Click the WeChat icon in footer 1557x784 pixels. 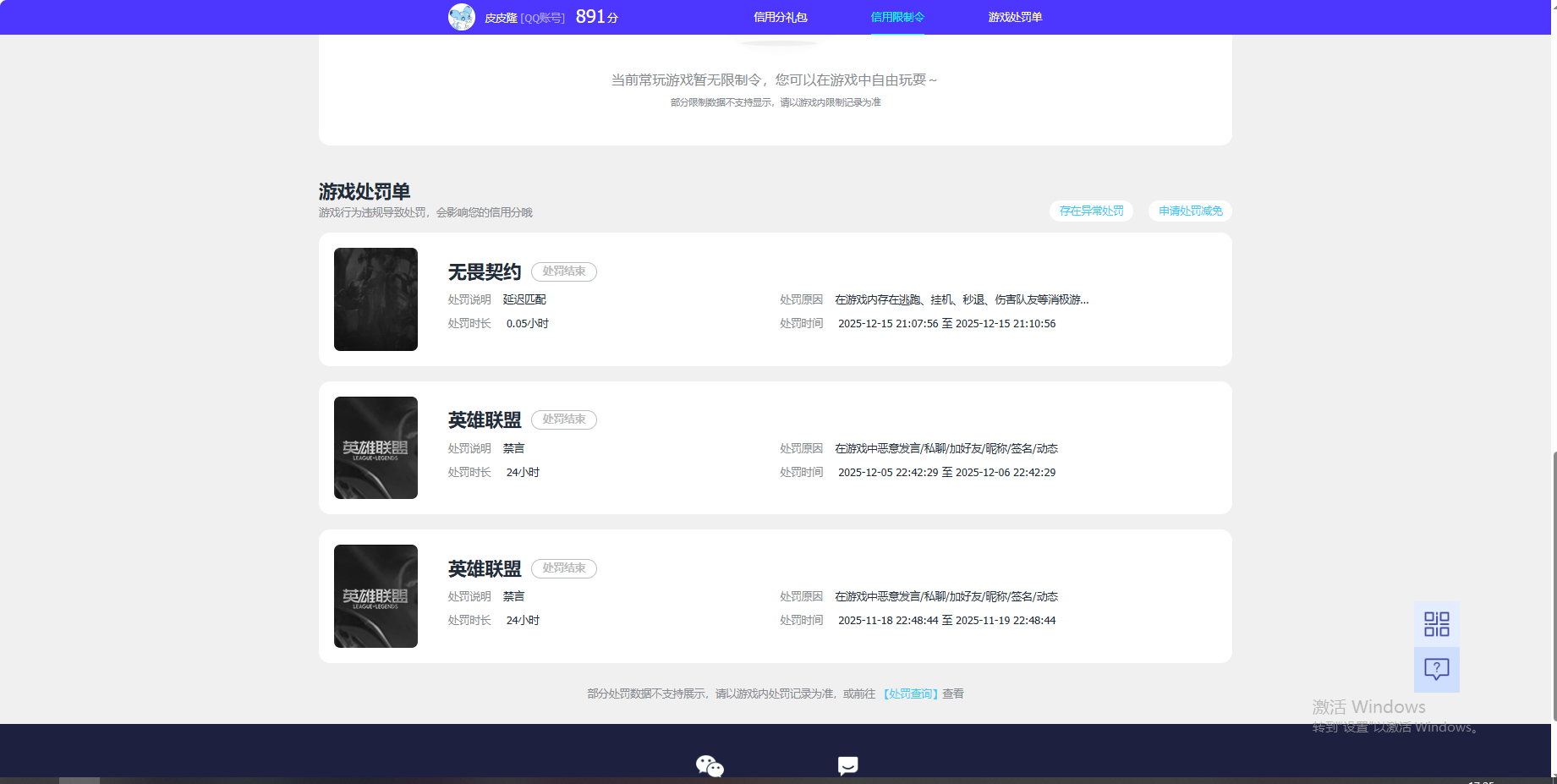[710, 766]
